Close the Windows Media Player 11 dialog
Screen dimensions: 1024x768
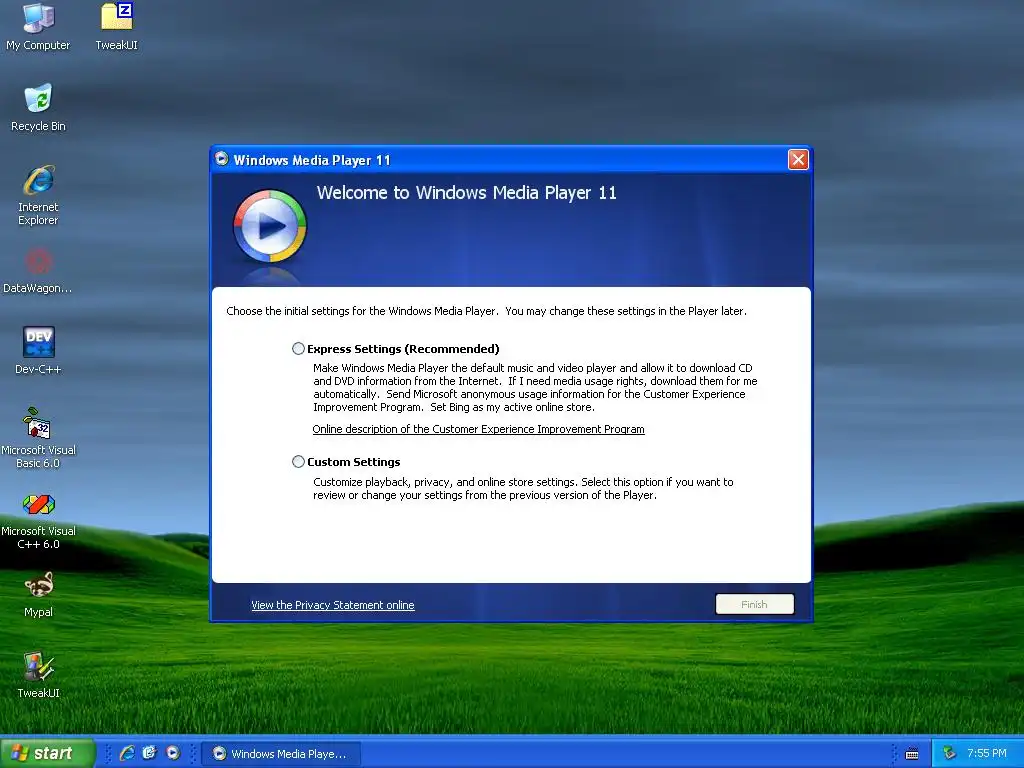(798, 159)
